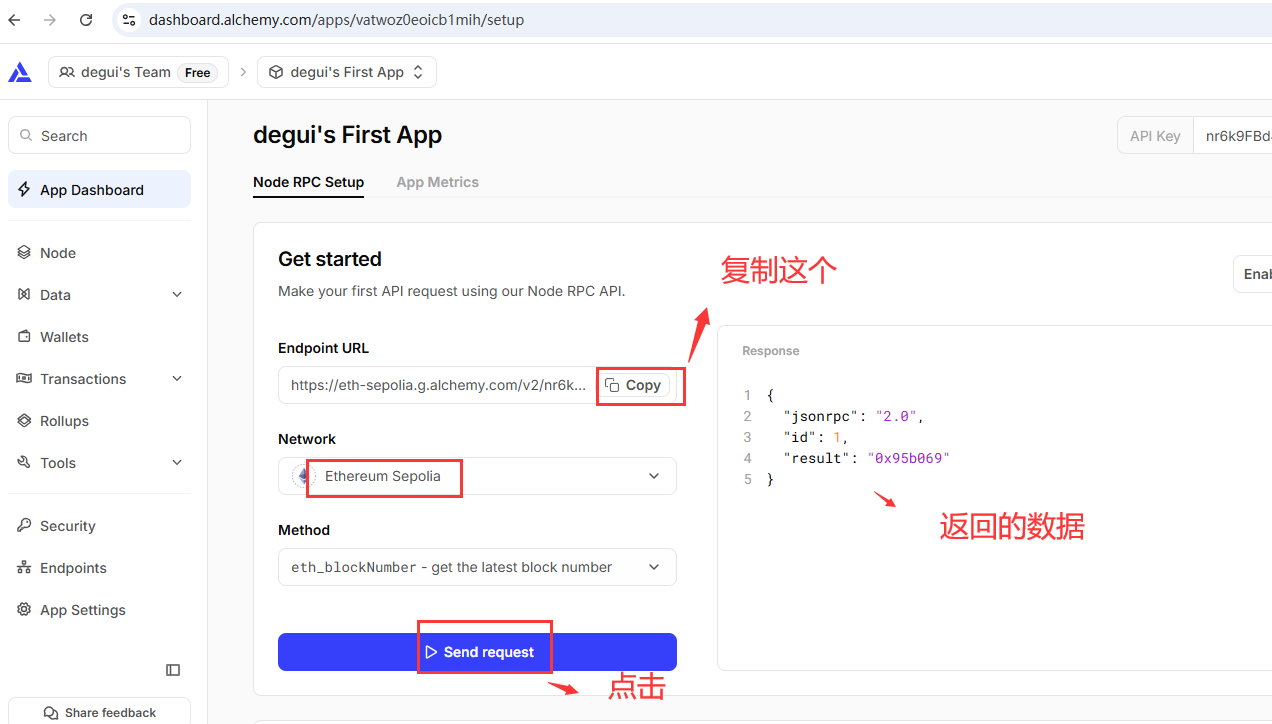The height and width of the screenshot is (724, 1272).
Task: Open the Network dropdown showing Ethereum Sepolia
Action: point(477,476)
